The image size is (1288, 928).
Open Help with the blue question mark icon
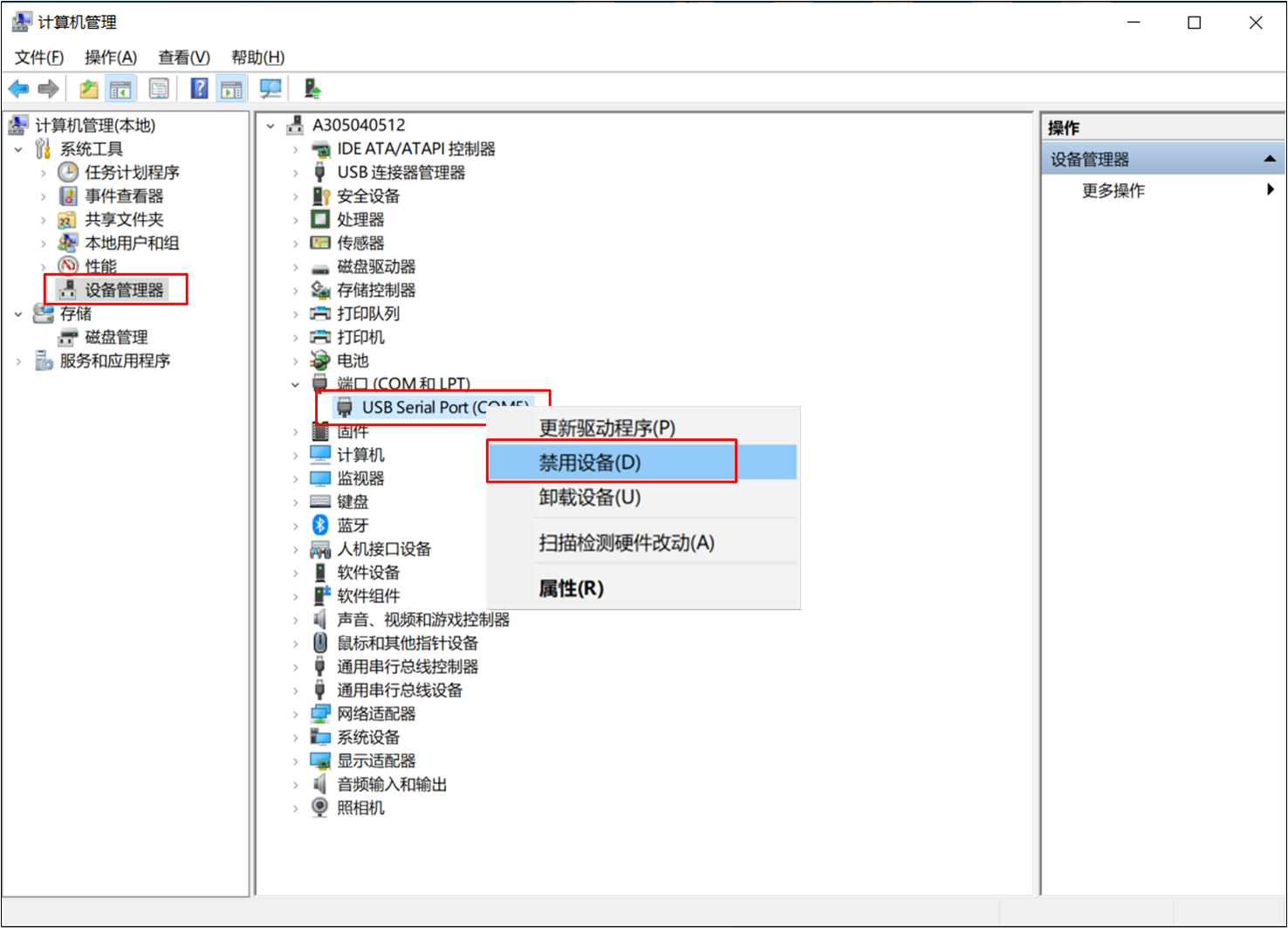click(x=199, y=89)
